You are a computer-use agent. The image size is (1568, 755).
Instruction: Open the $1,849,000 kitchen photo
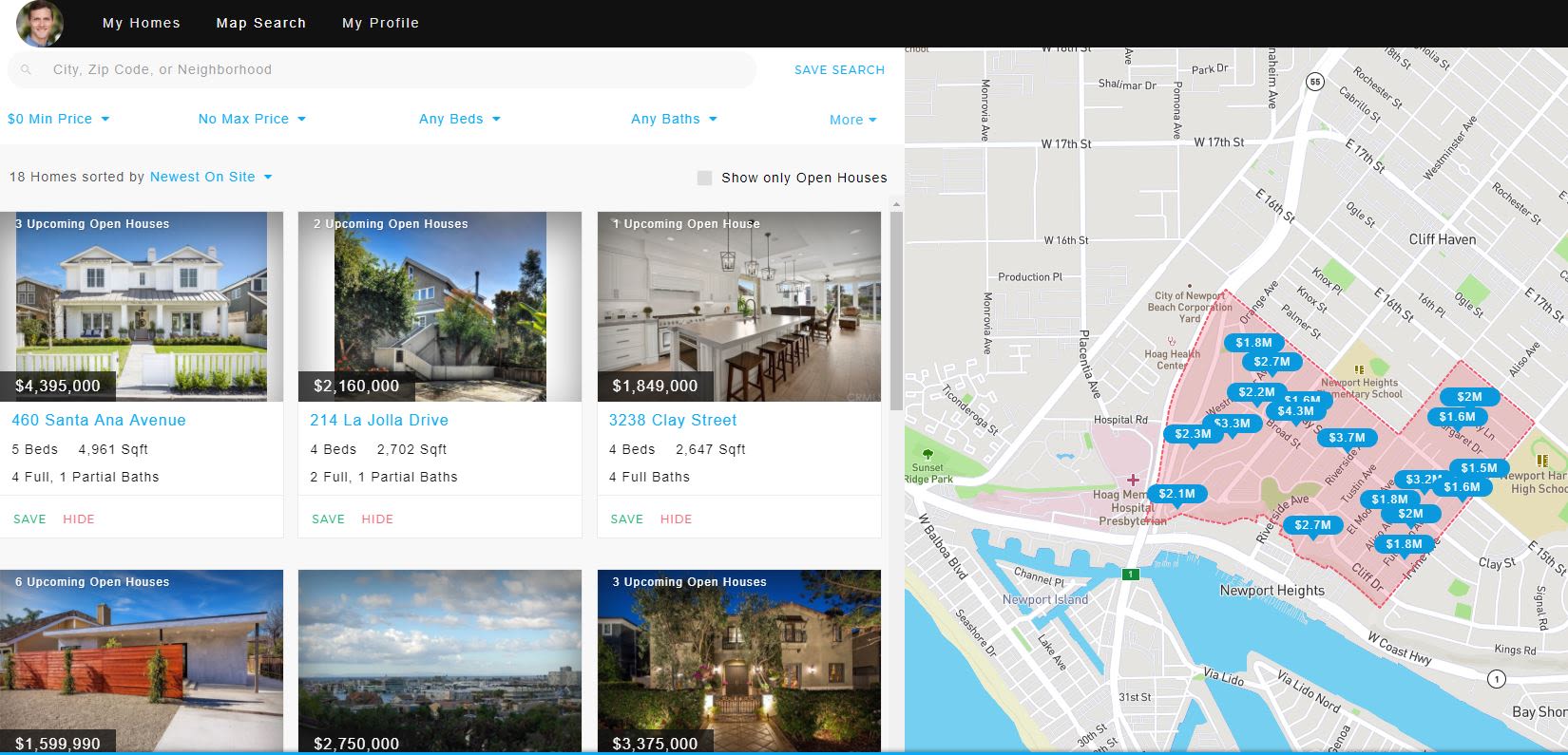739,306
